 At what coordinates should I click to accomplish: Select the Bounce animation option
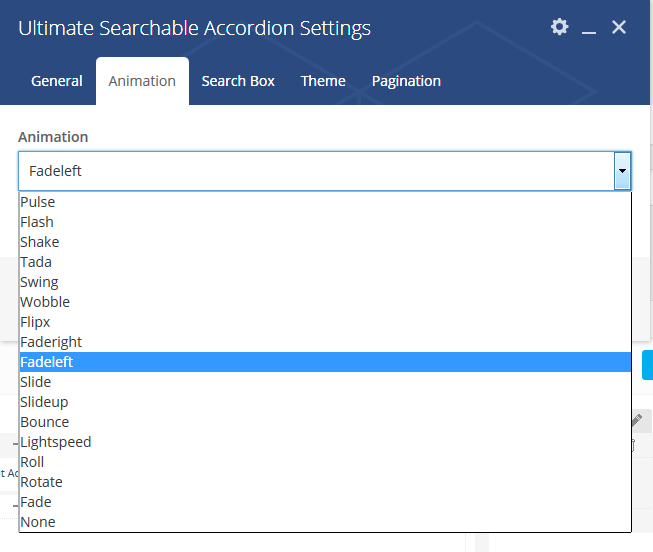[45, 422]
